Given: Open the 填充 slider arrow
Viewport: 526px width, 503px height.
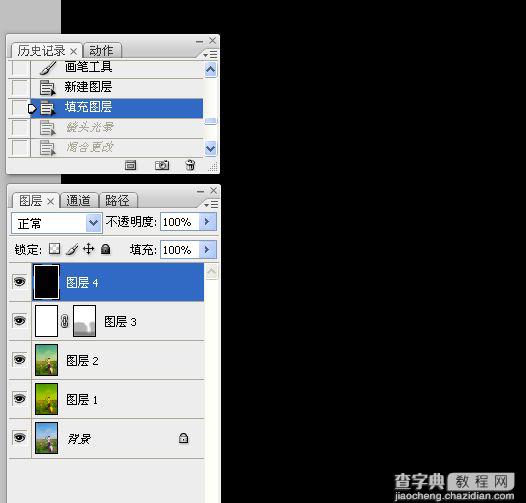Looking at the screenshot, I should click(208, 249).
